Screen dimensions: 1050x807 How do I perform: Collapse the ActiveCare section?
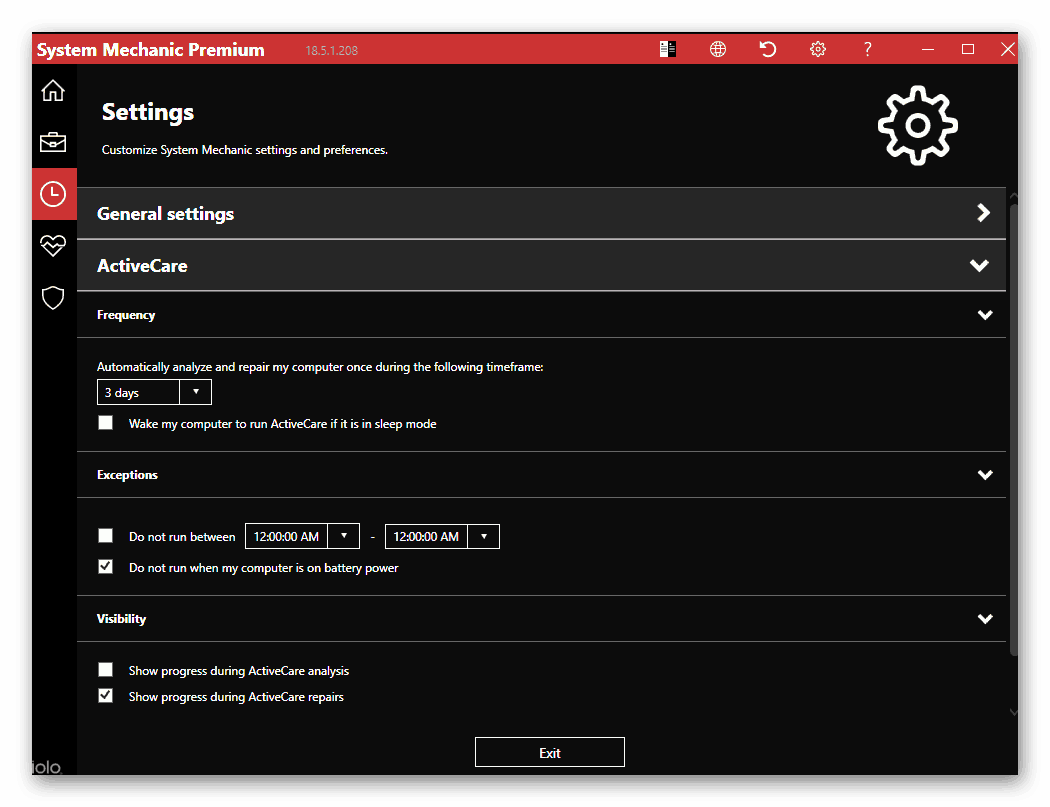click(541, 266)
